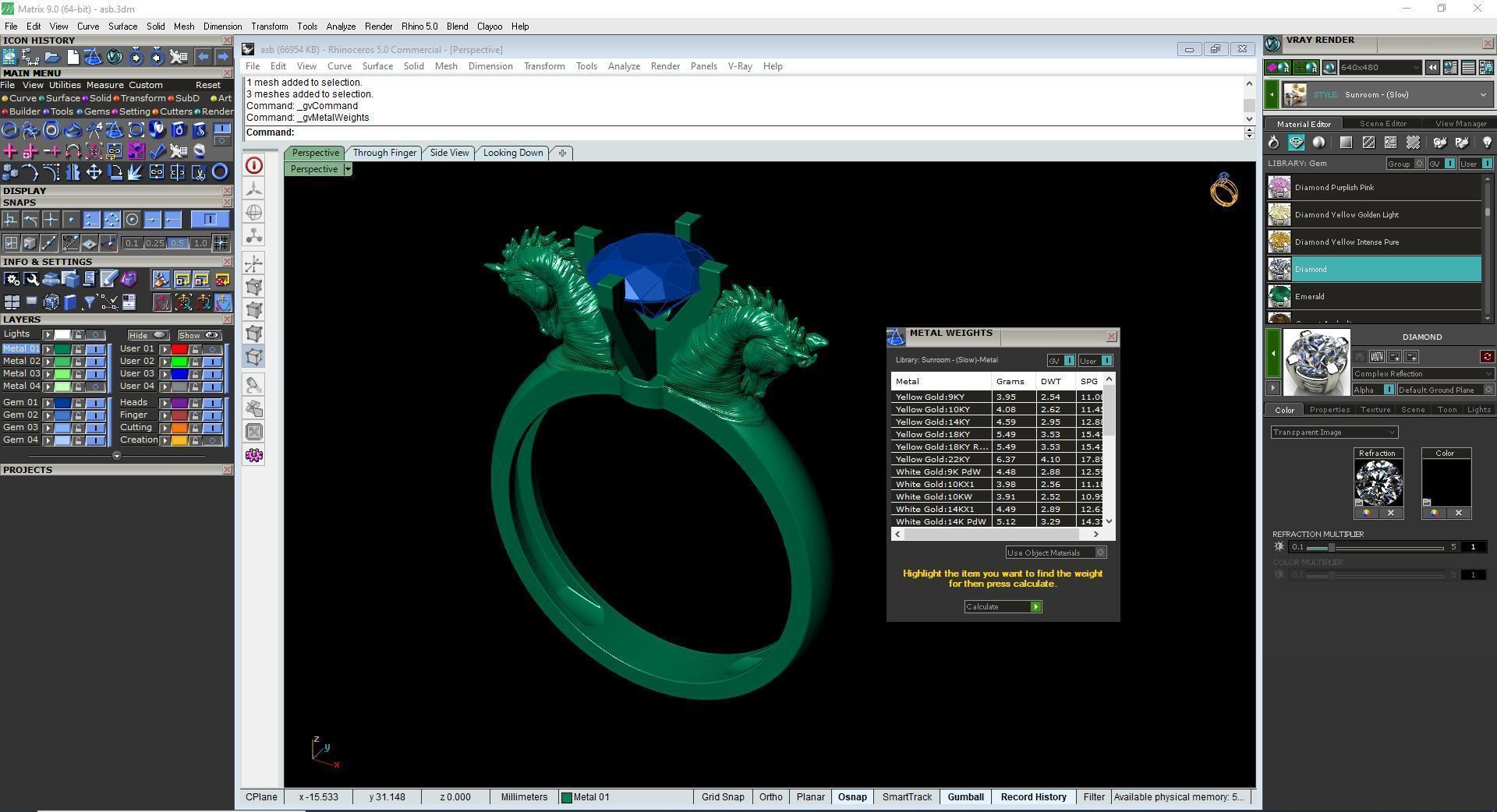Open the 640x480 resolution dropdown
The height and width of the screenshot is (812, 1497).
pyautogui.click(x=1380, y=68)
